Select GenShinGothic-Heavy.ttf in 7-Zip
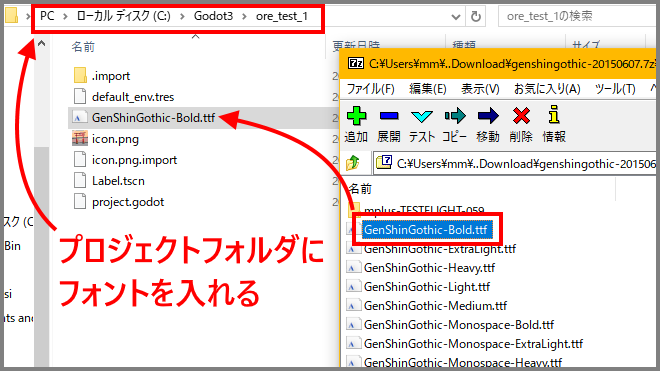This screenshot has width=660, height=371. tap(429, 268)
